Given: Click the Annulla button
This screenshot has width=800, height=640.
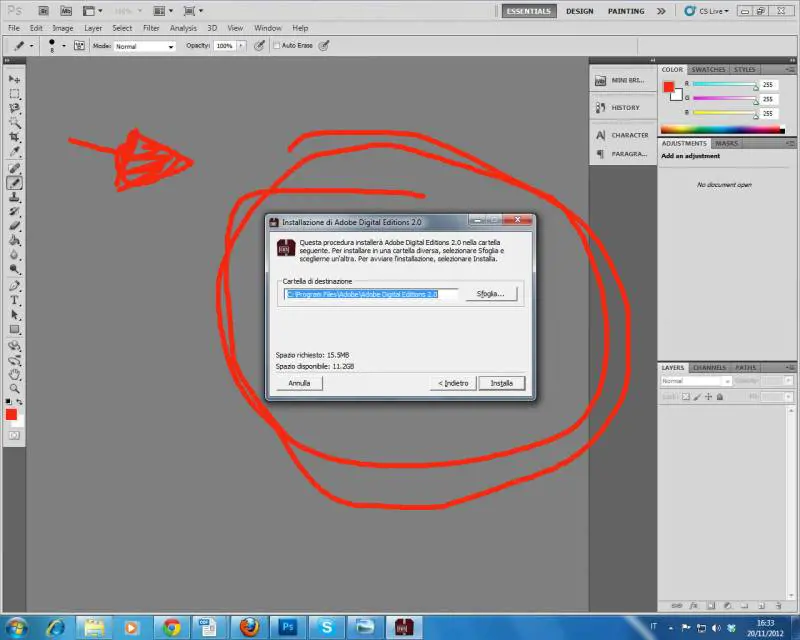Looking at the screenshot, I should click(x=299, y=383).
